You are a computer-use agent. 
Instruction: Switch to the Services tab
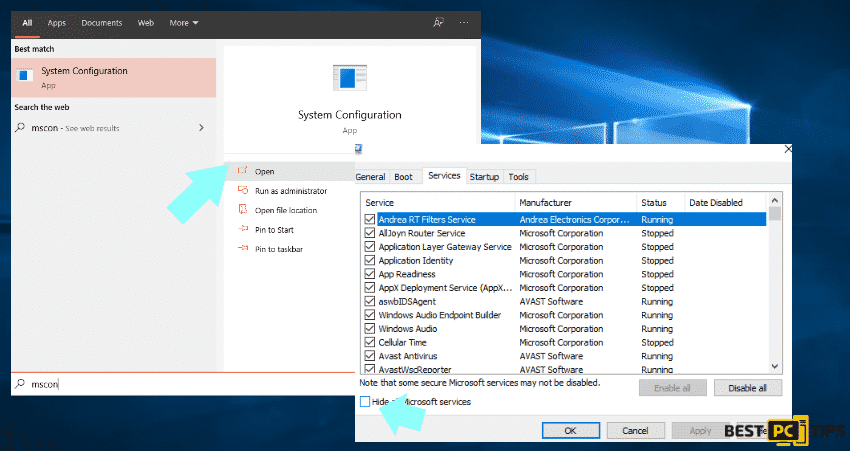click(444, 176)
